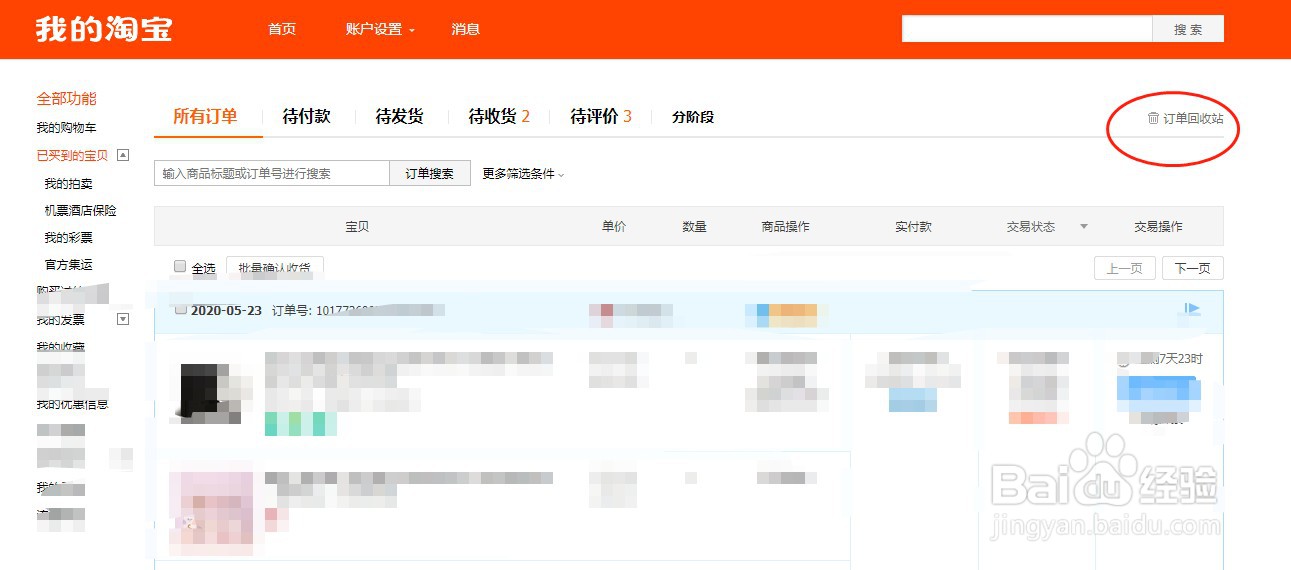Click the 宝贝 column header
The width and height of the screenshot is (1291, 570).
click(x=357, y=227)
